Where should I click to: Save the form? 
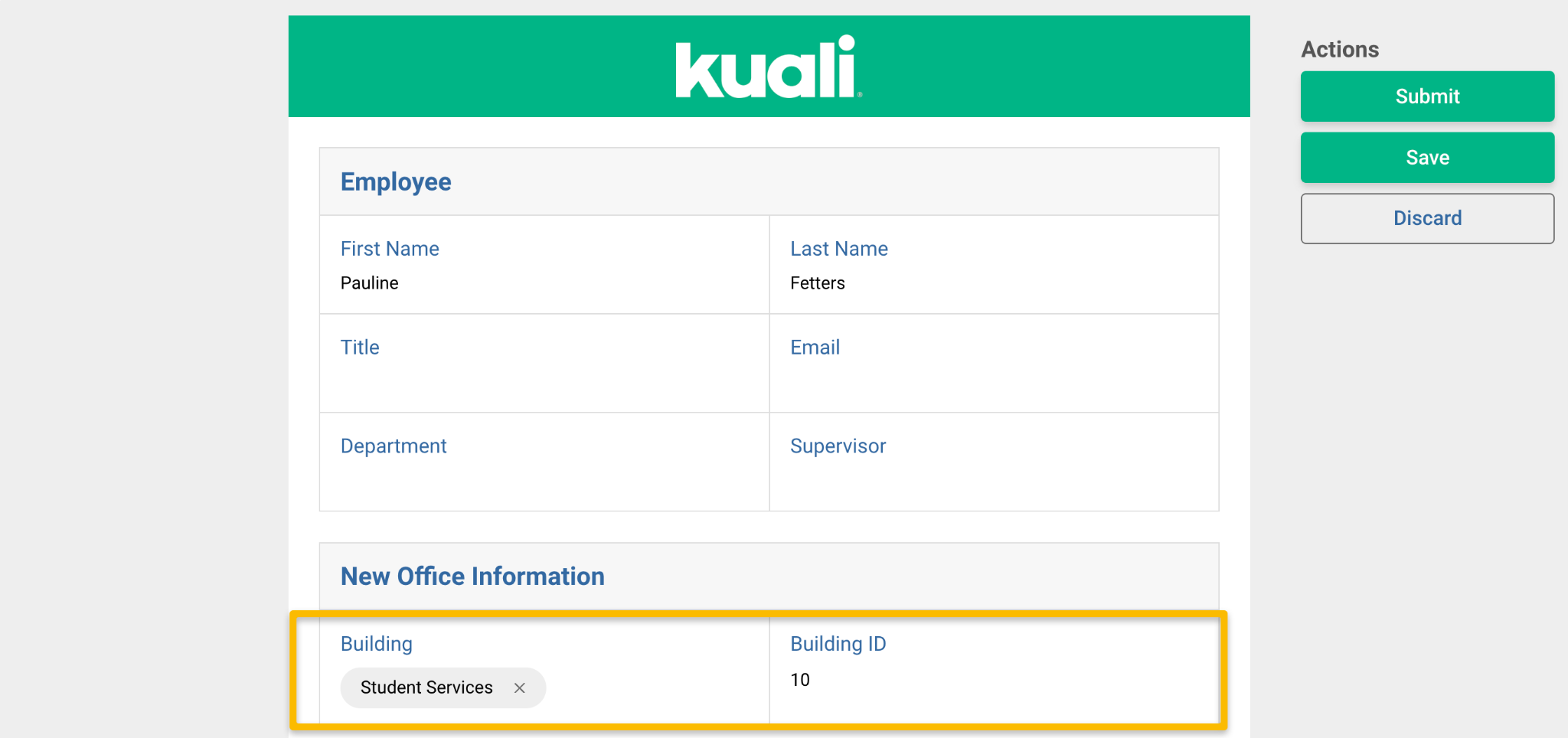(x=1426, y=158)
